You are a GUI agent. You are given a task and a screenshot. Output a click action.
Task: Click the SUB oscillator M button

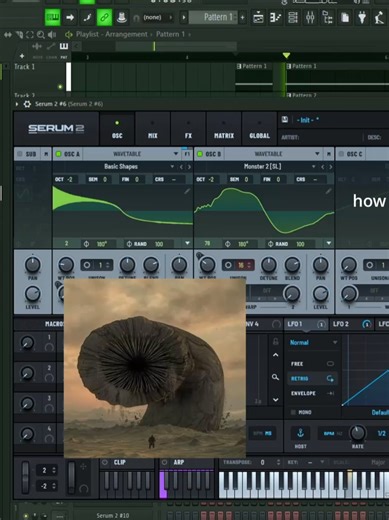(x=46, y=154)
